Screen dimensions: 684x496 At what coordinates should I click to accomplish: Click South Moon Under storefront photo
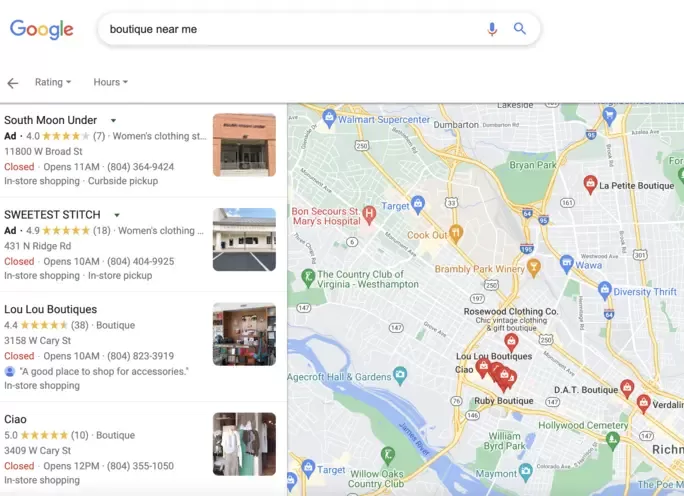tap(244, 145)
